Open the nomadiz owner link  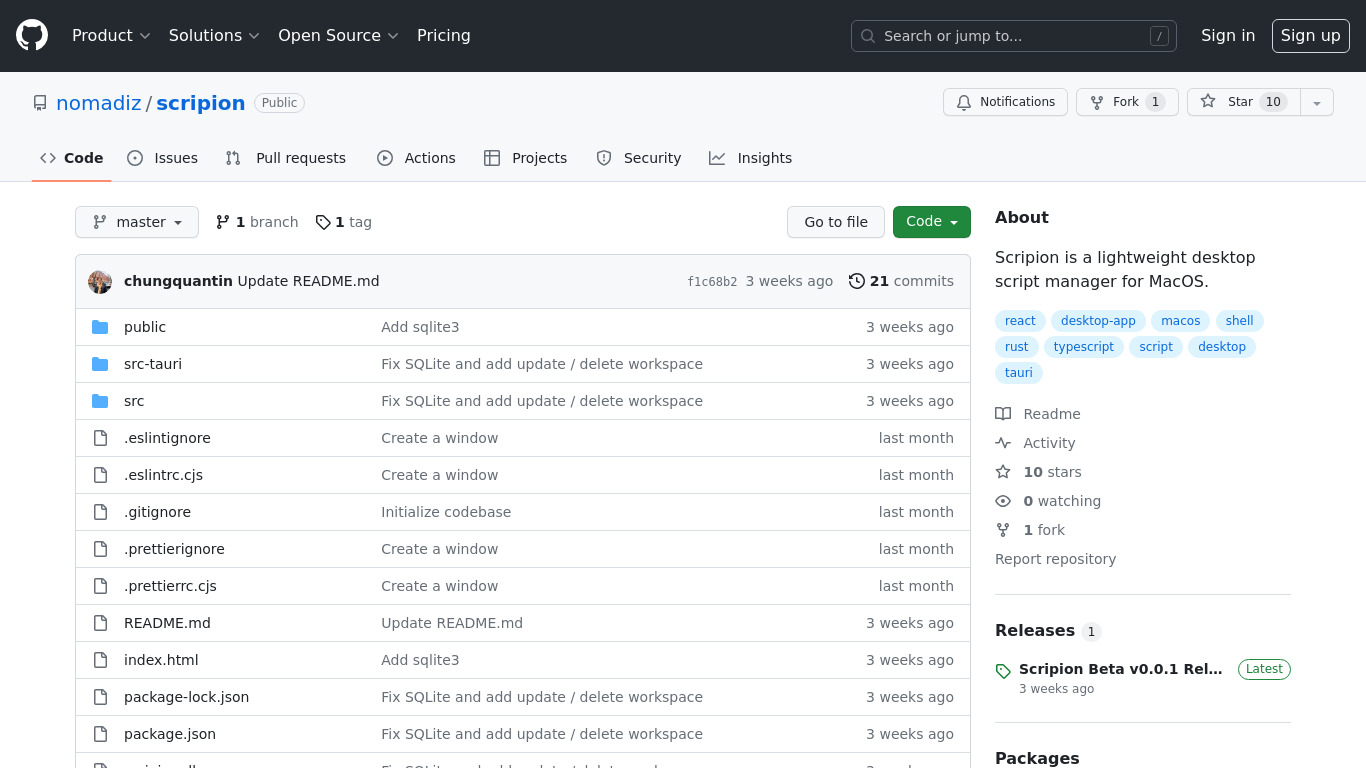click(x=99, y=103)
